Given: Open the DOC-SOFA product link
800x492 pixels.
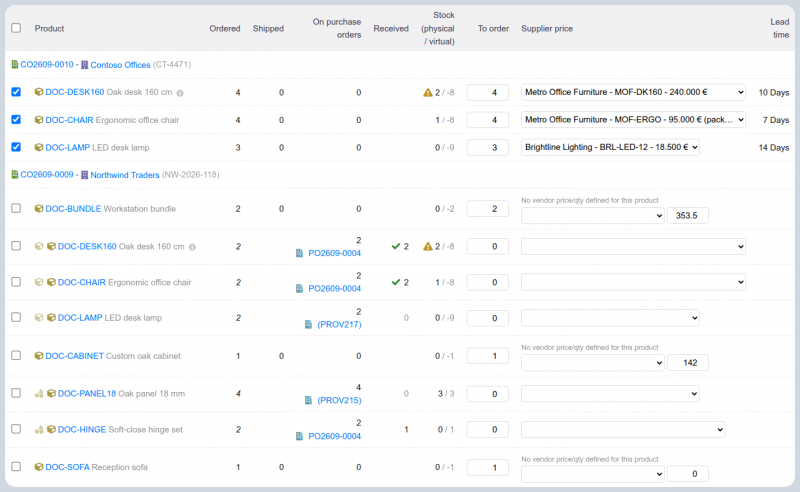Looking at the screenshot, I should point(67,467).
